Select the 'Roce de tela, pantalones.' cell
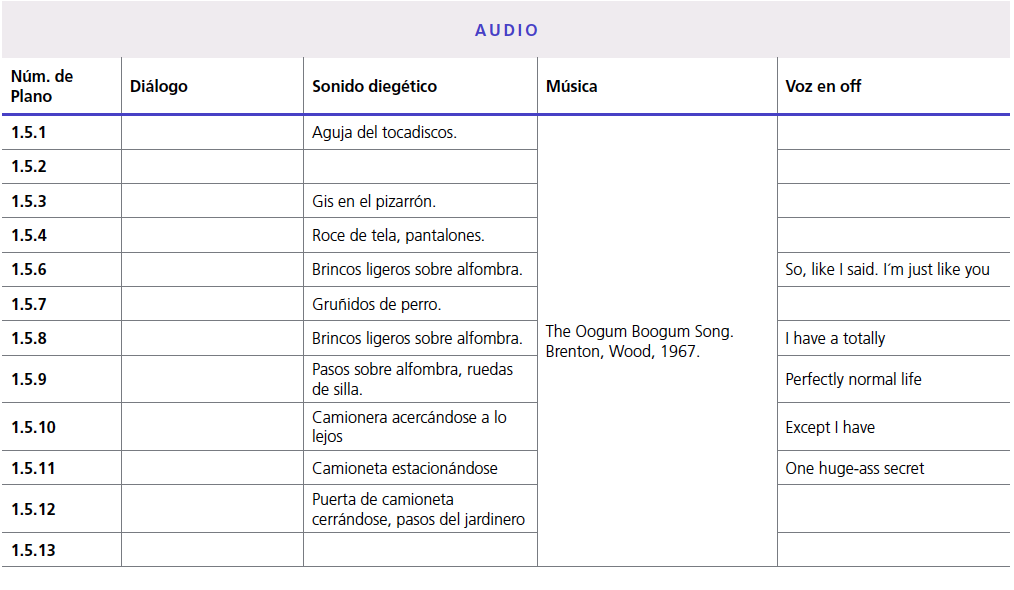This screenshot has width=1014, height=590. click(x=398, y=235)
